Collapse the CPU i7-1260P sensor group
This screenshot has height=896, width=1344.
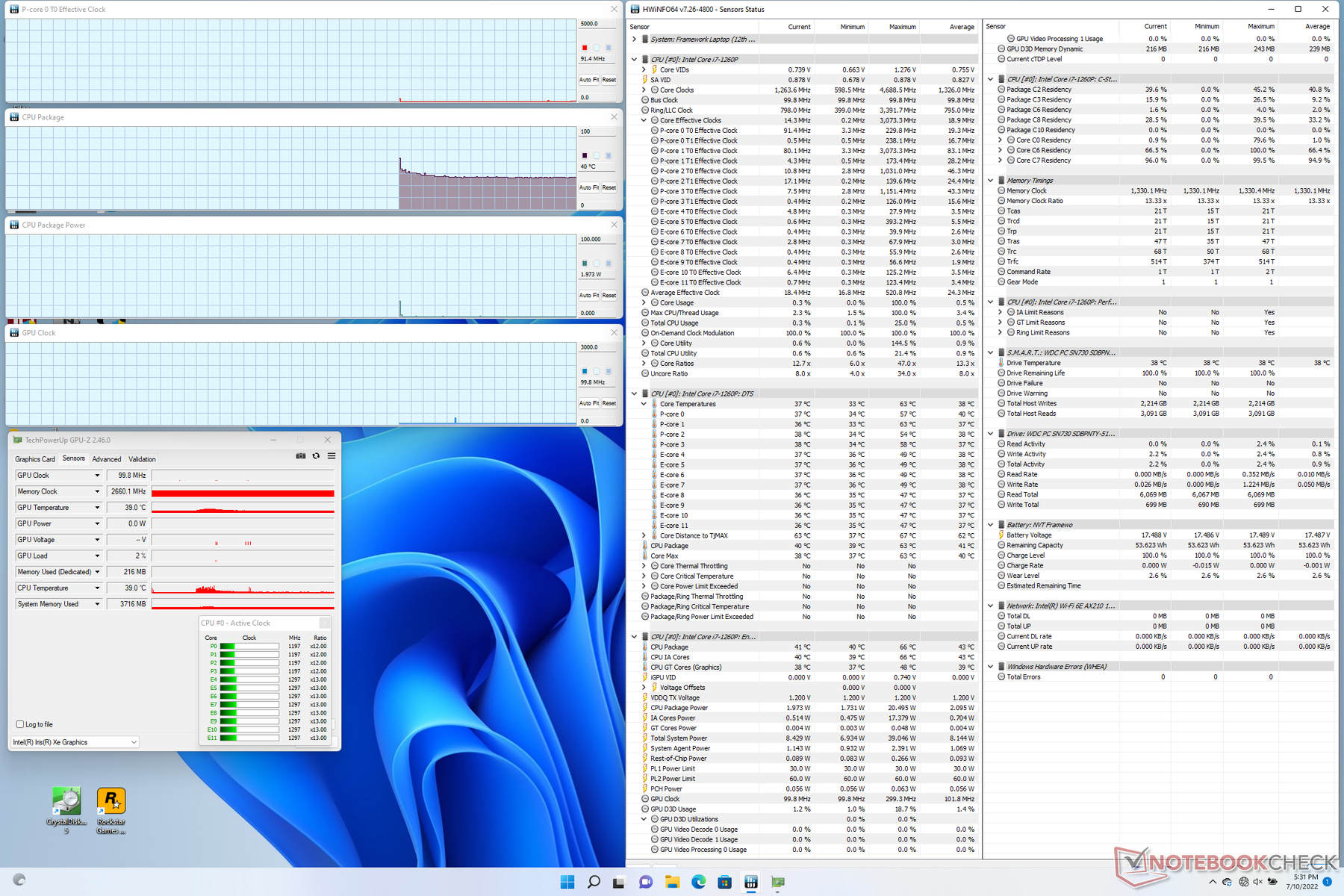point(635,60)
